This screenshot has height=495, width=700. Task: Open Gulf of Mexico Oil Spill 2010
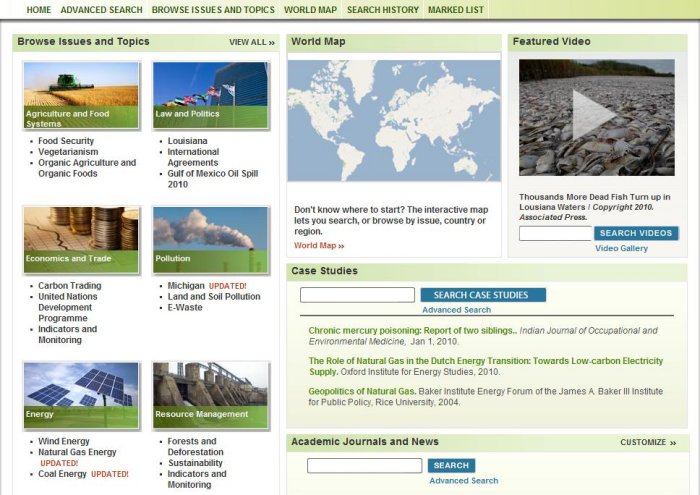213,179
